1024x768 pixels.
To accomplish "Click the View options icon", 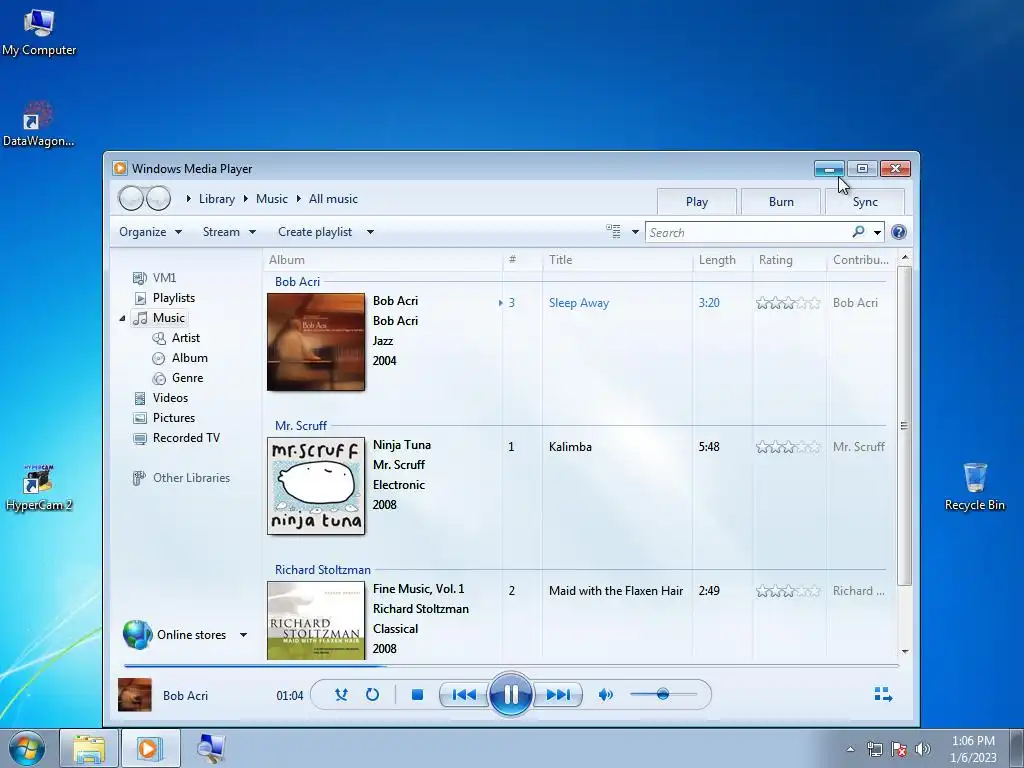I will [613, 231].
